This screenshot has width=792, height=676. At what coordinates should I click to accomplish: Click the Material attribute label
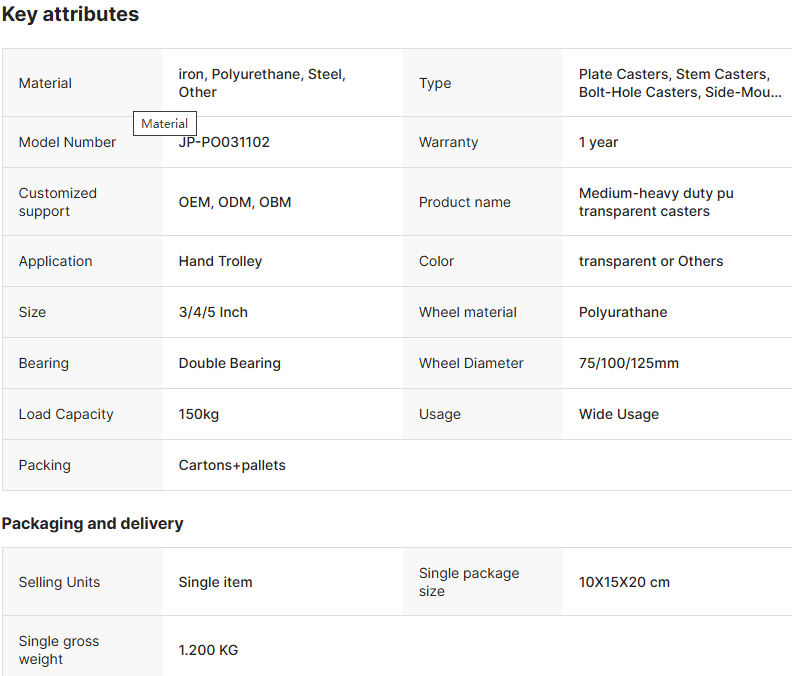[x=45, y=83]
